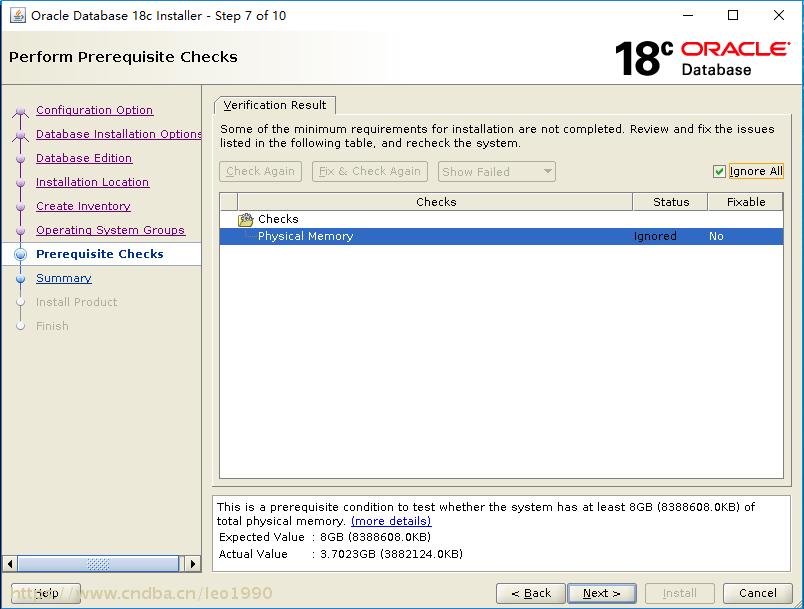This screenshot has height=609, width=804.
Task: Select the Verification Result tab
Action: (275, 105)
